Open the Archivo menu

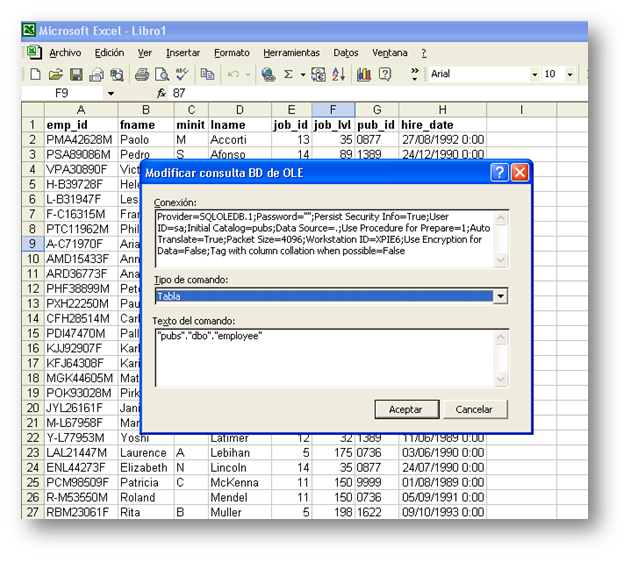pos(65,53)
